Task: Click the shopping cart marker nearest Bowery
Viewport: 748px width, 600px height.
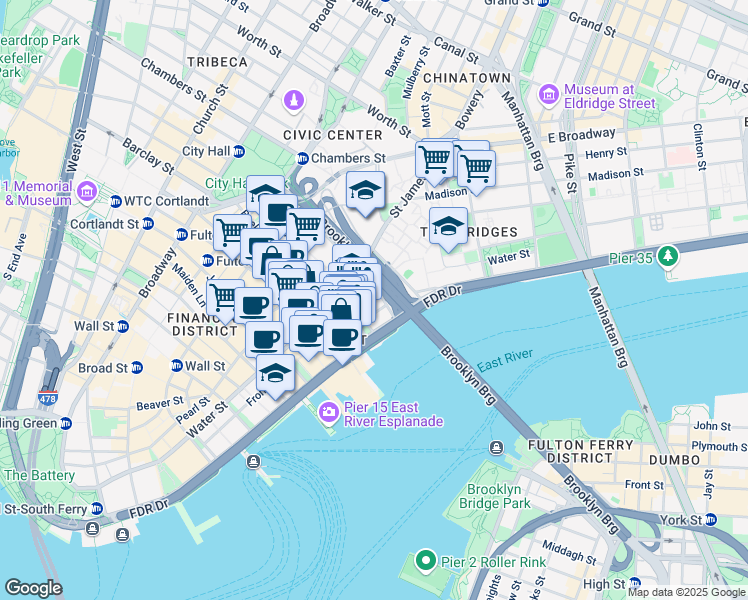Action: [x=434, y=161]
